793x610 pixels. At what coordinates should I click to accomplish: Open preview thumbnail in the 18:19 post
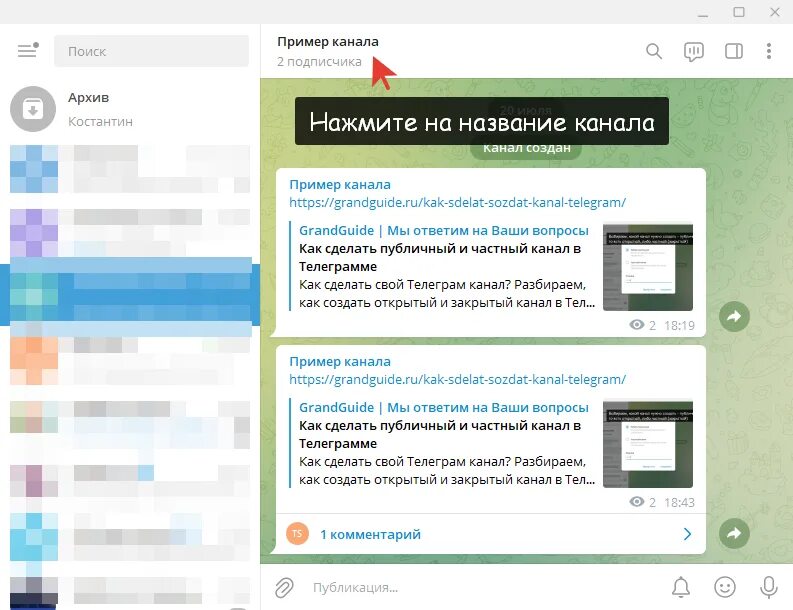[648, 267]
